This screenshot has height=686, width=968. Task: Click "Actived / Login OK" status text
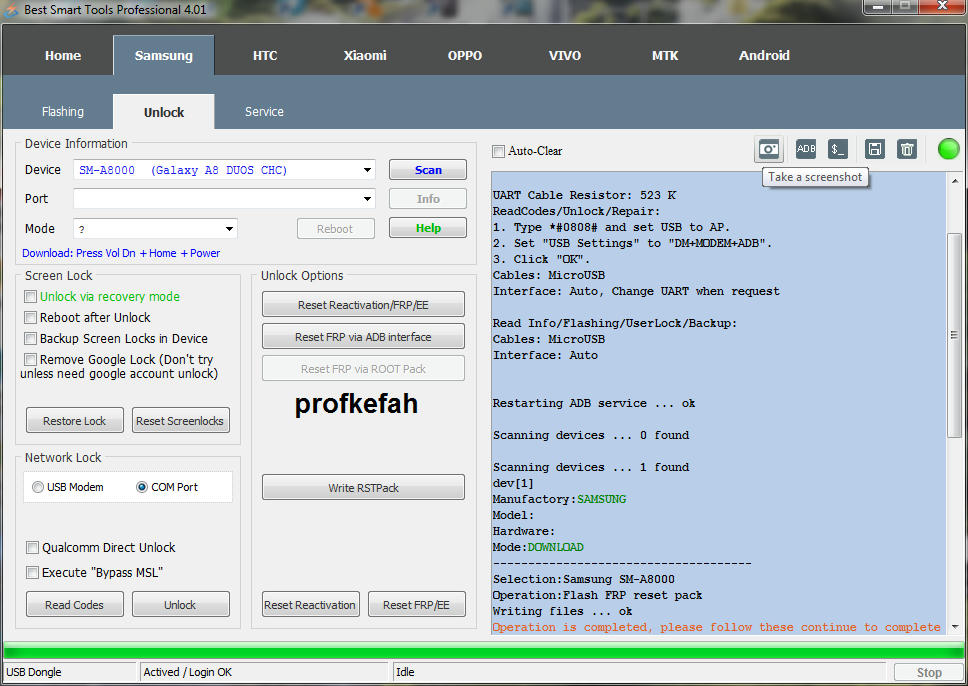click(x=187, y=672)
